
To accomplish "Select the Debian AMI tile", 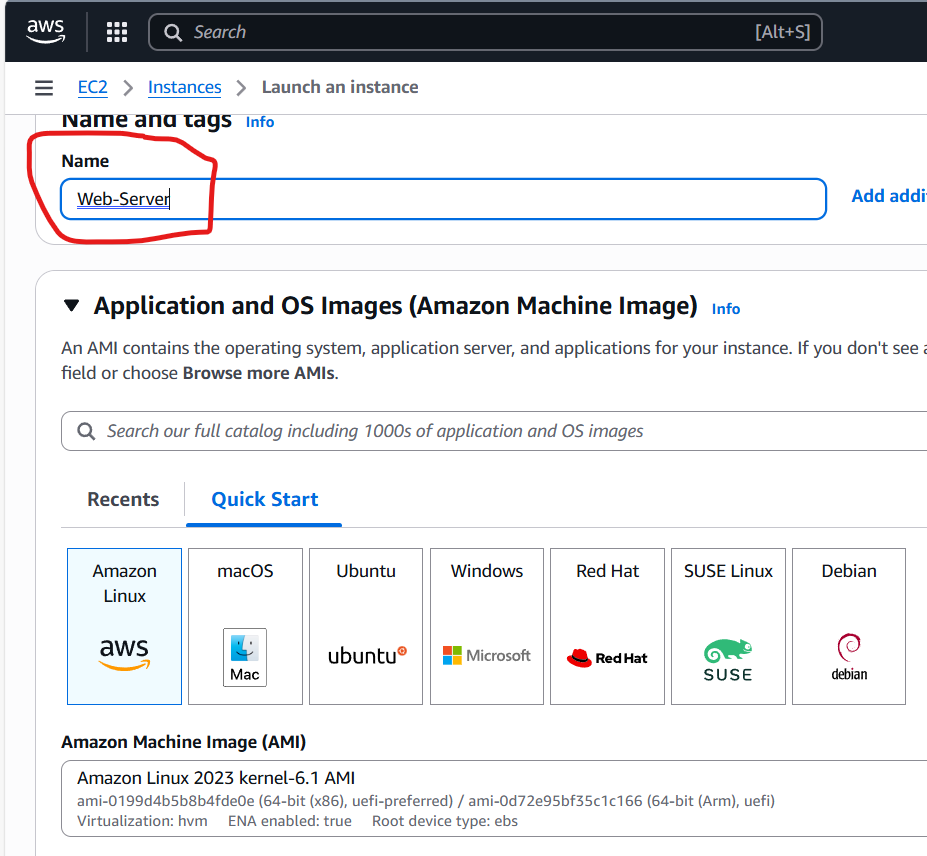I will coord(848,626).
